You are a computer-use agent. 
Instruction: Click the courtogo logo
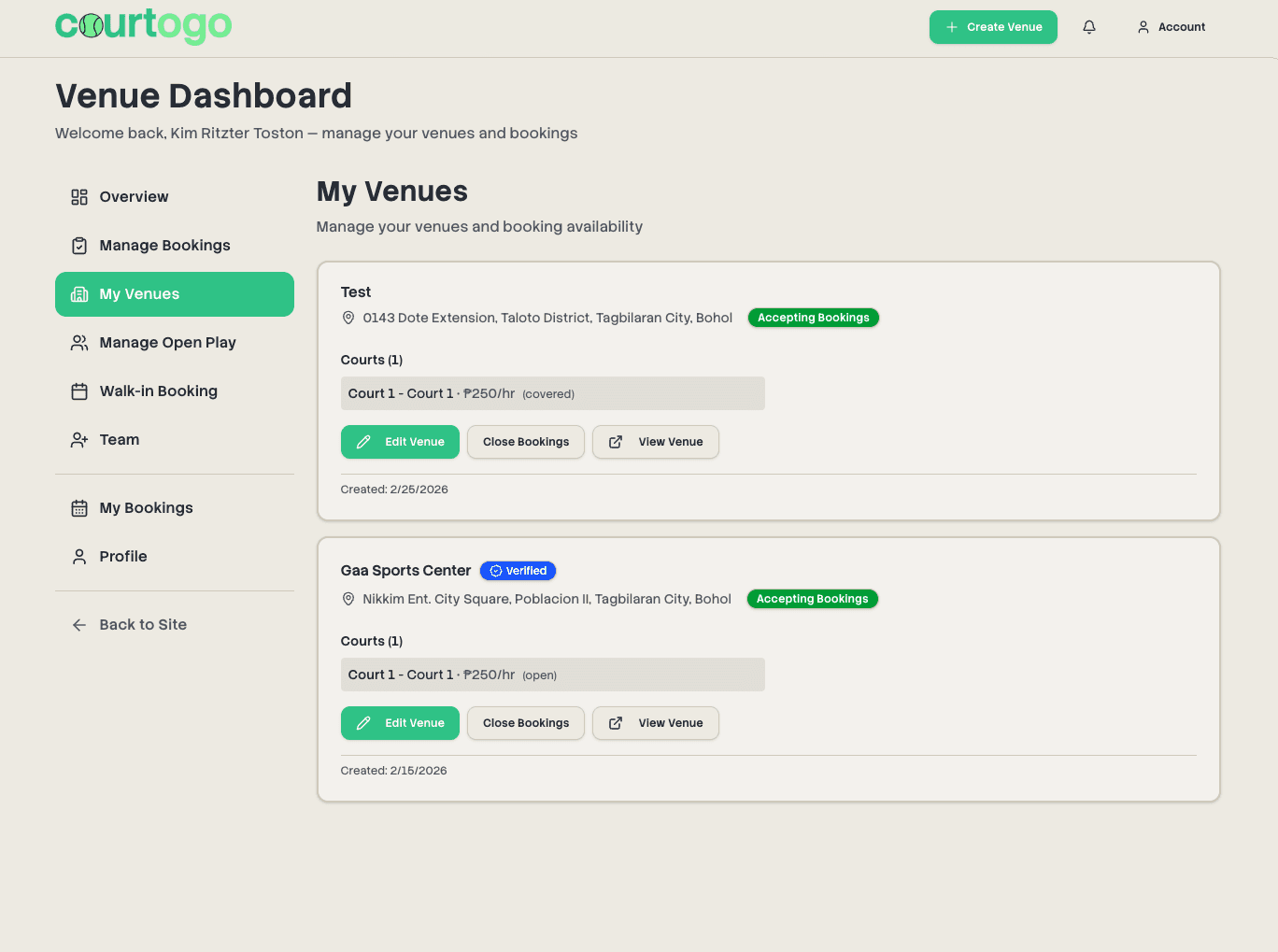pos(144,25)
